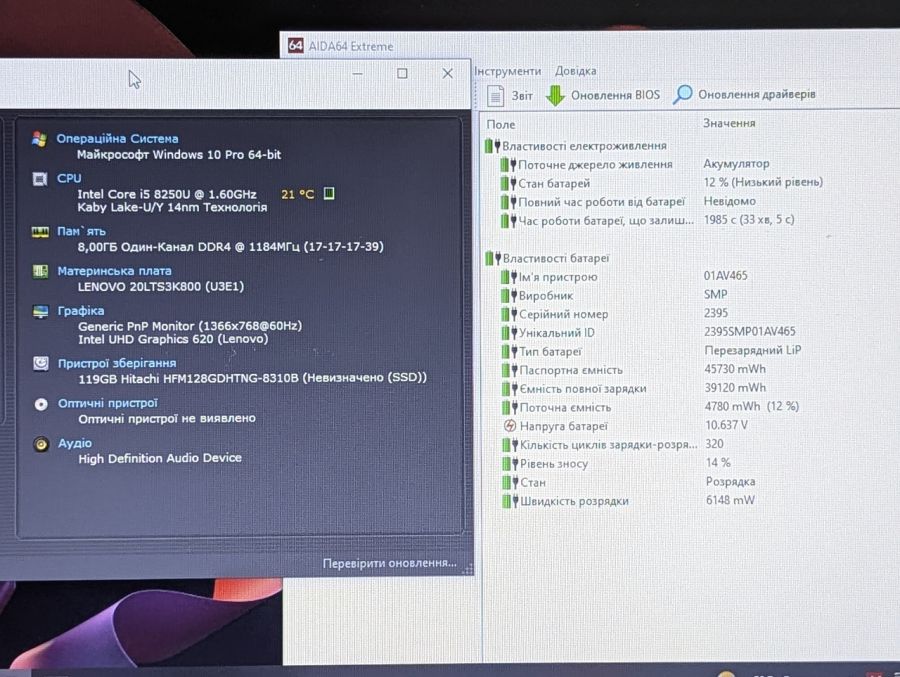Open the Довідка menu in AIDA64
This screenshot has width=900, height=677.
(x=575, y=71)
